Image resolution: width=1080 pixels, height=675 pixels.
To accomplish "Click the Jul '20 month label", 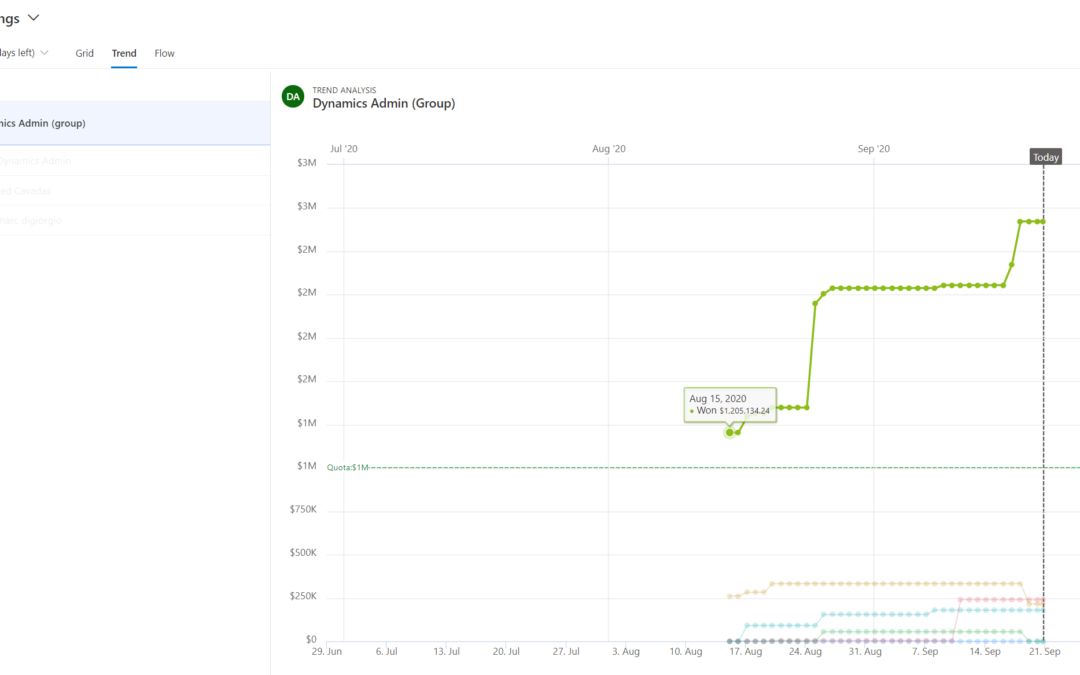I will coord(344,149).
